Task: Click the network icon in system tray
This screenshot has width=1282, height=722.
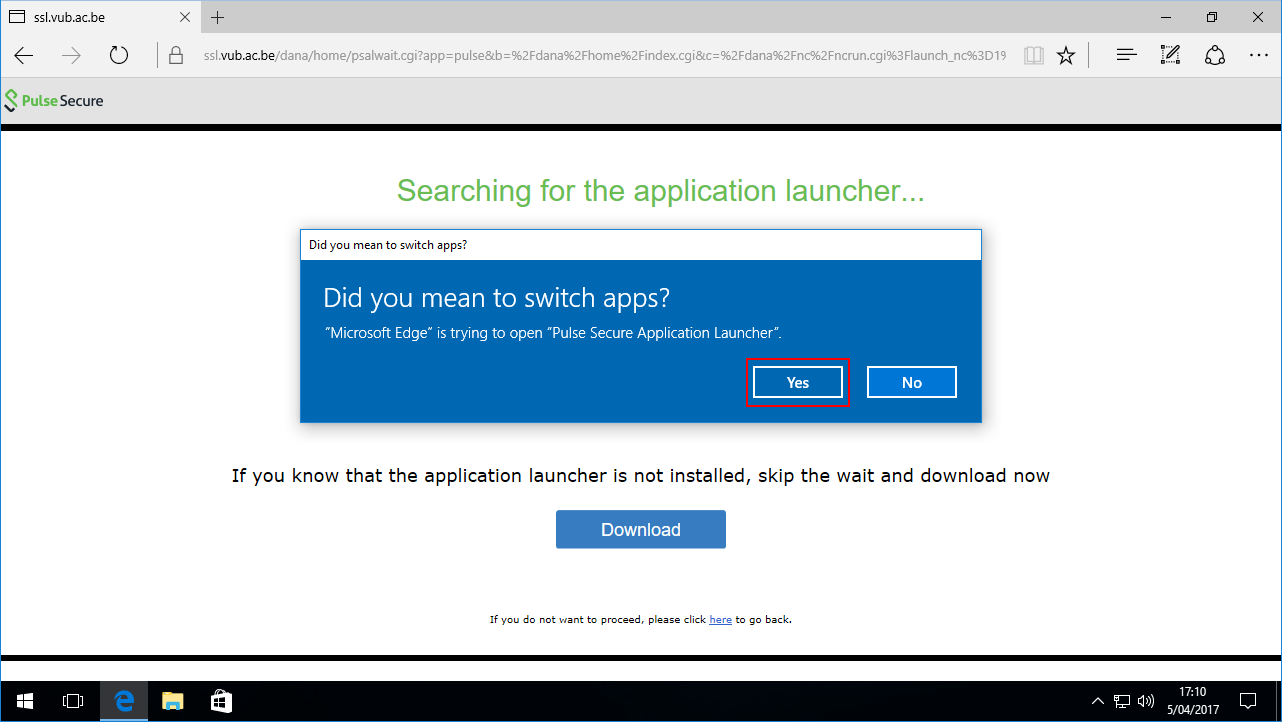Action: (1122, 701)
